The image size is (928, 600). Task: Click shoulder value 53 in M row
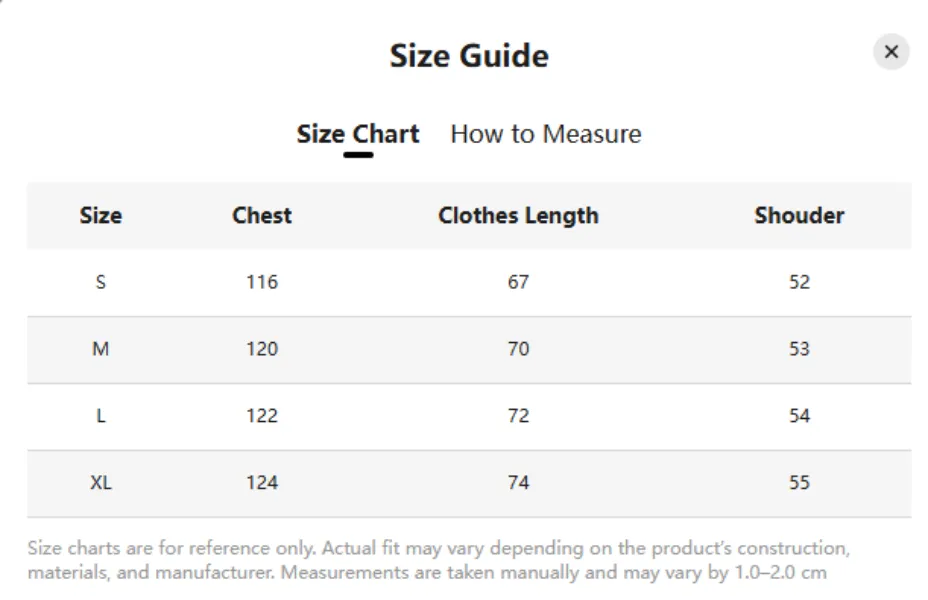(799, 349)
